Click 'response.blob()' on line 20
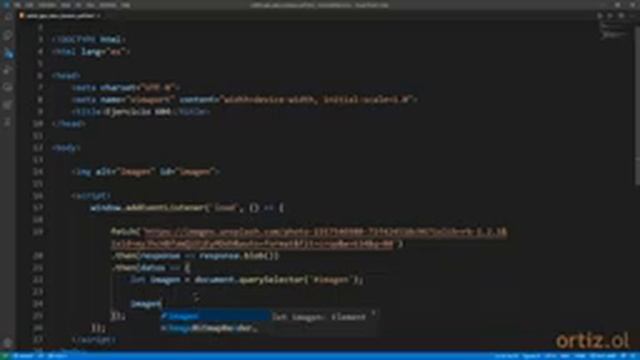Screen dimensions: 640x360 (x=238, y=256)
